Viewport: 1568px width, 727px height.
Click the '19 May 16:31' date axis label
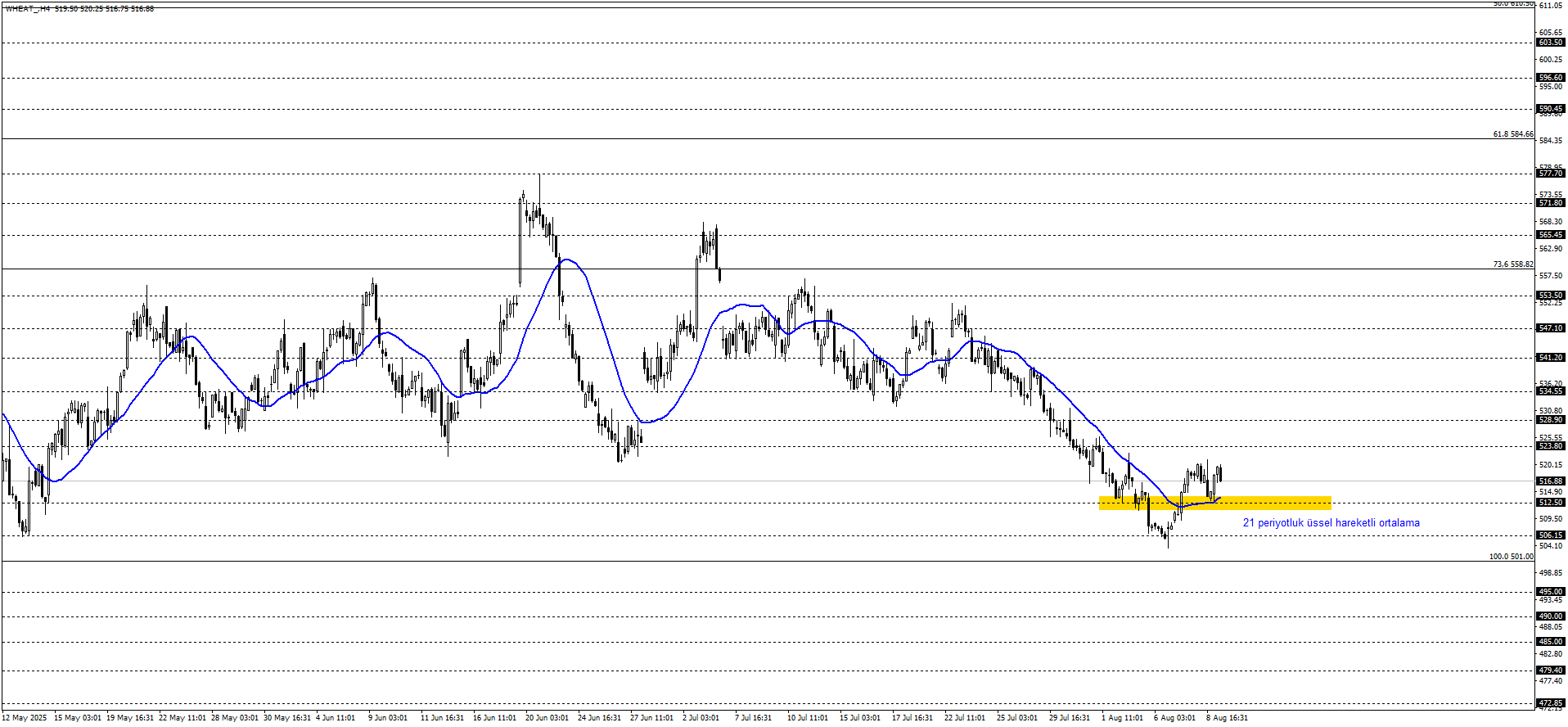coord(130,718)
